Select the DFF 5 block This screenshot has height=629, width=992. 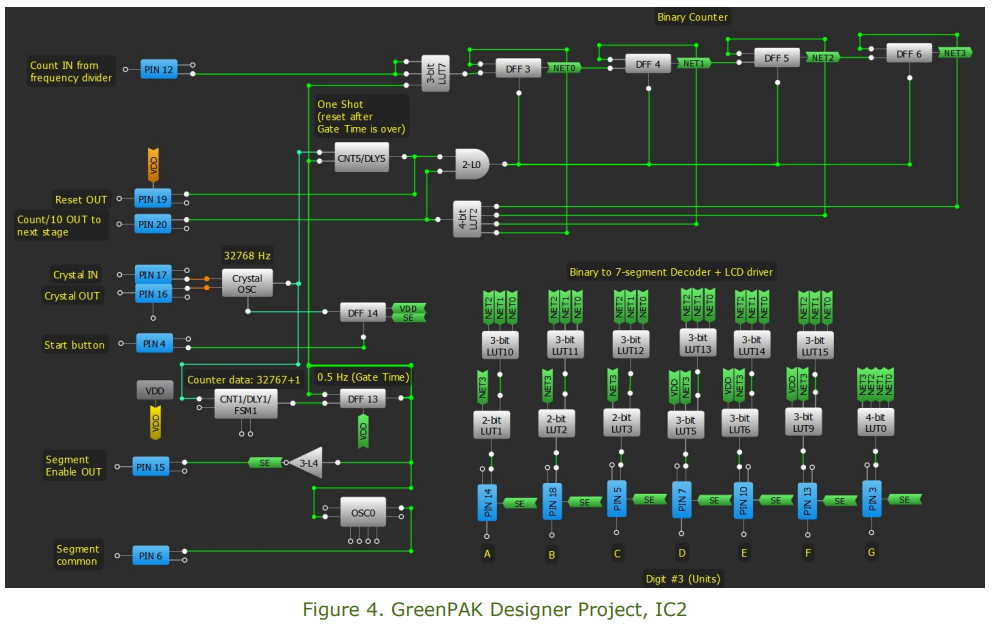click(x=777, y=58)
